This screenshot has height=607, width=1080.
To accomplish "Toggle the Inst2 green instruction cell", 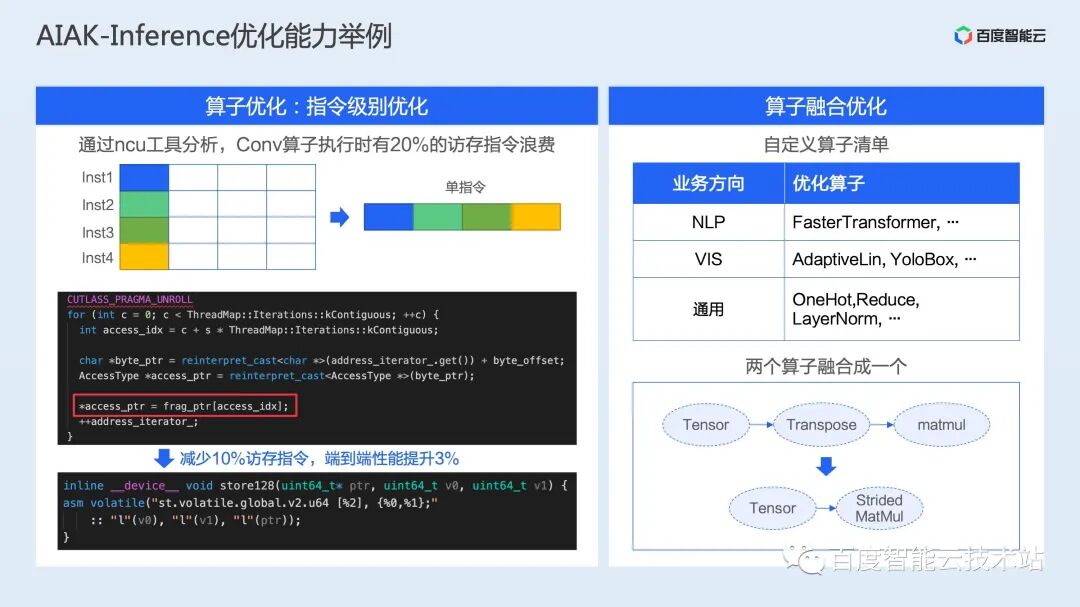I will pyautogui.click(x=143, y=204).
